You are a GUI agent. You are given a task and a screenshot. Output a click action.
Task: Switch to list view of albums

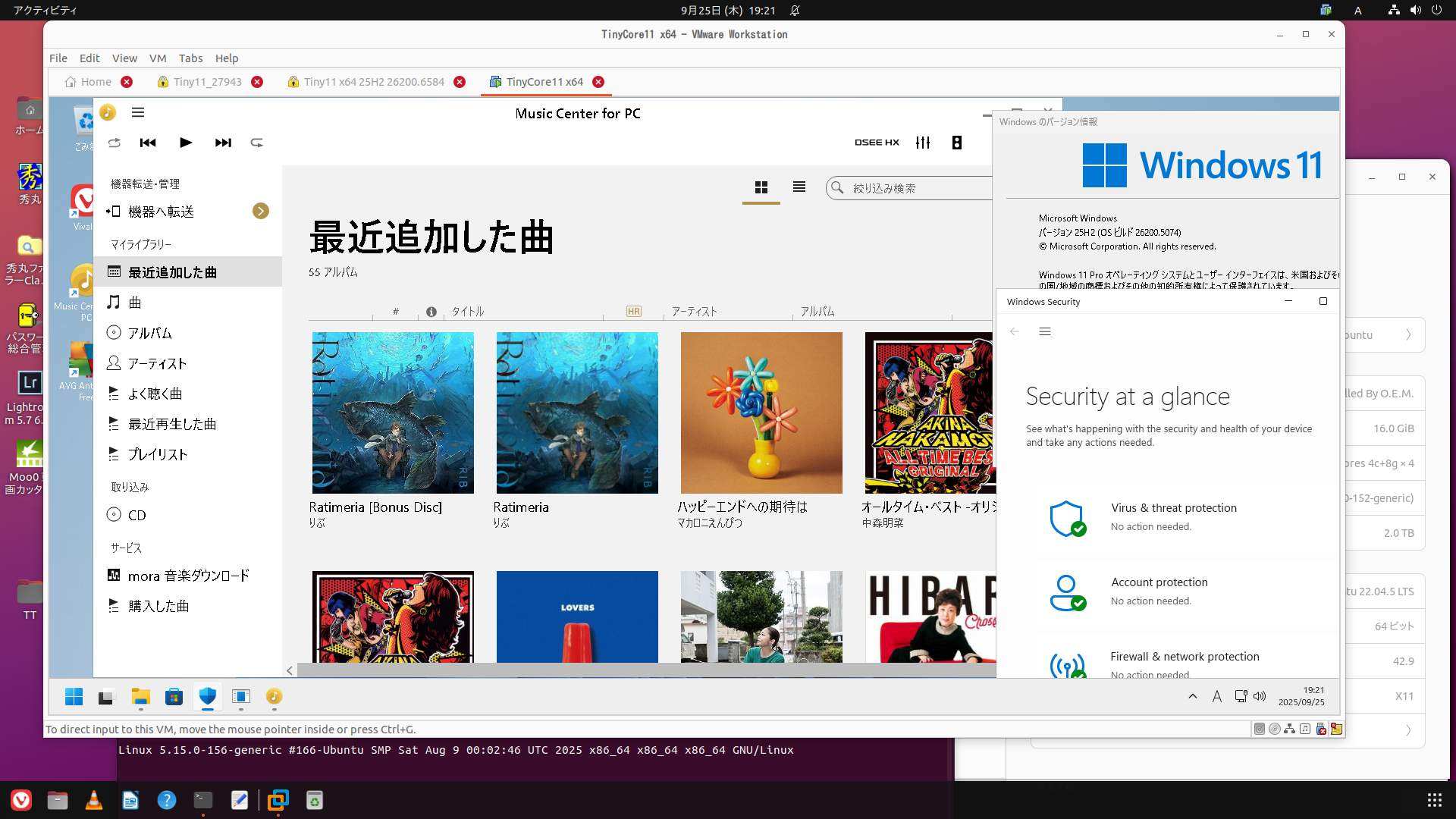pos(799,187)
